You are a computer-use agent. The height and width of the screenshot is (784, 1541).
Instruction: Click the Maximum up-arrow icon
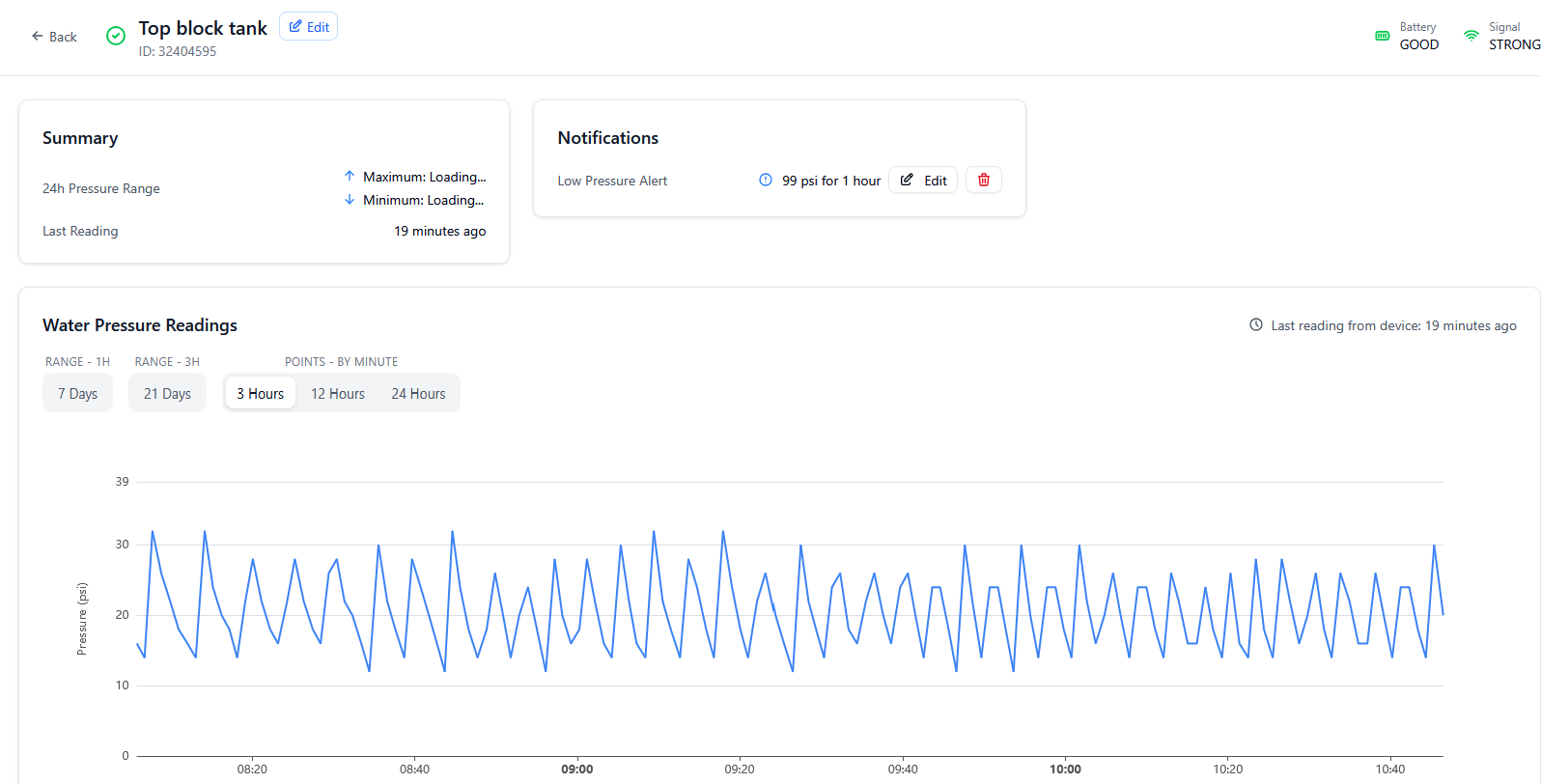[350, 177]
